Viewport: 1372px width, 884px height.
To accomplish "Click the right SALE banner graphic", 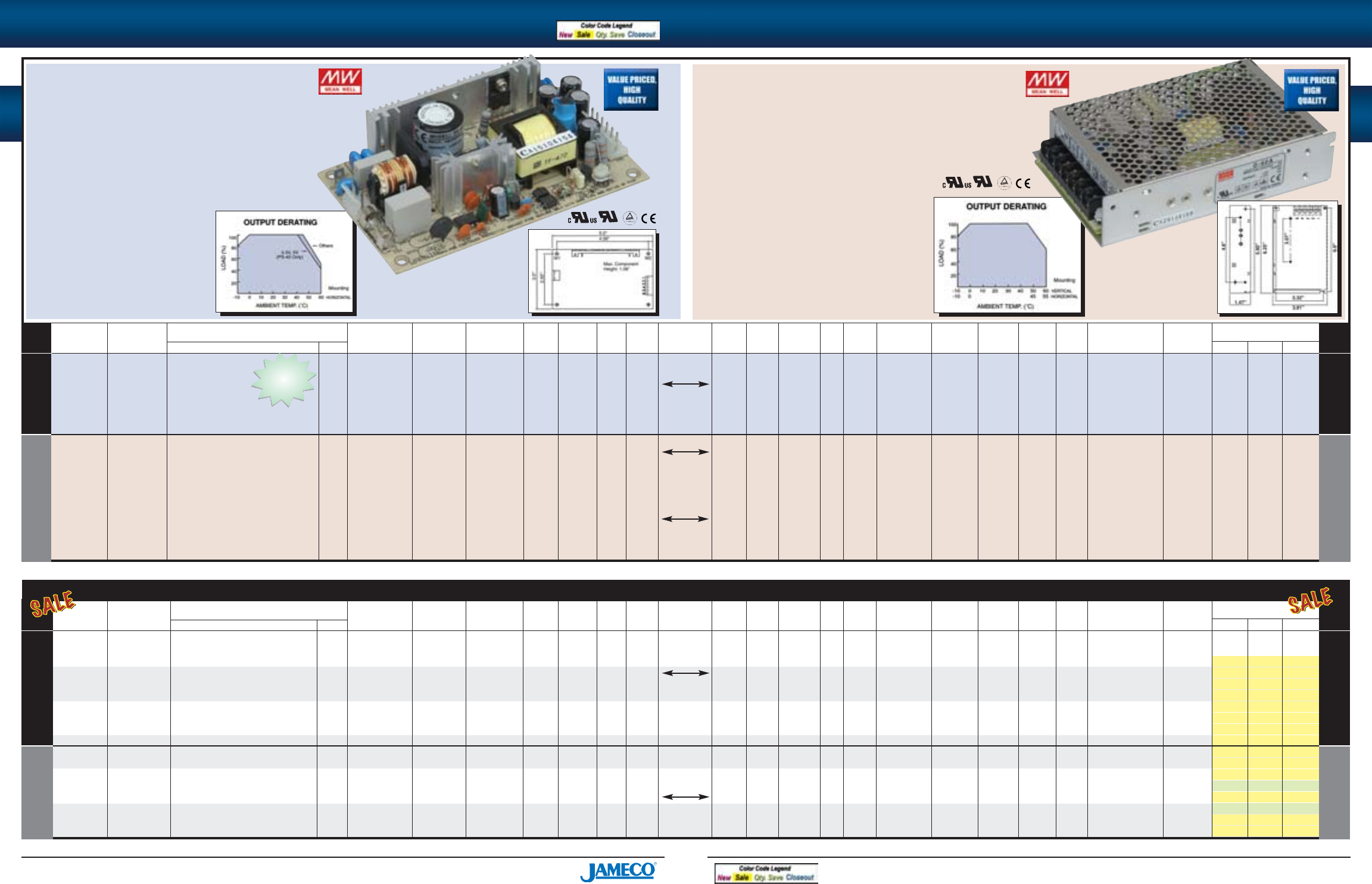I will pos(1310,601).
